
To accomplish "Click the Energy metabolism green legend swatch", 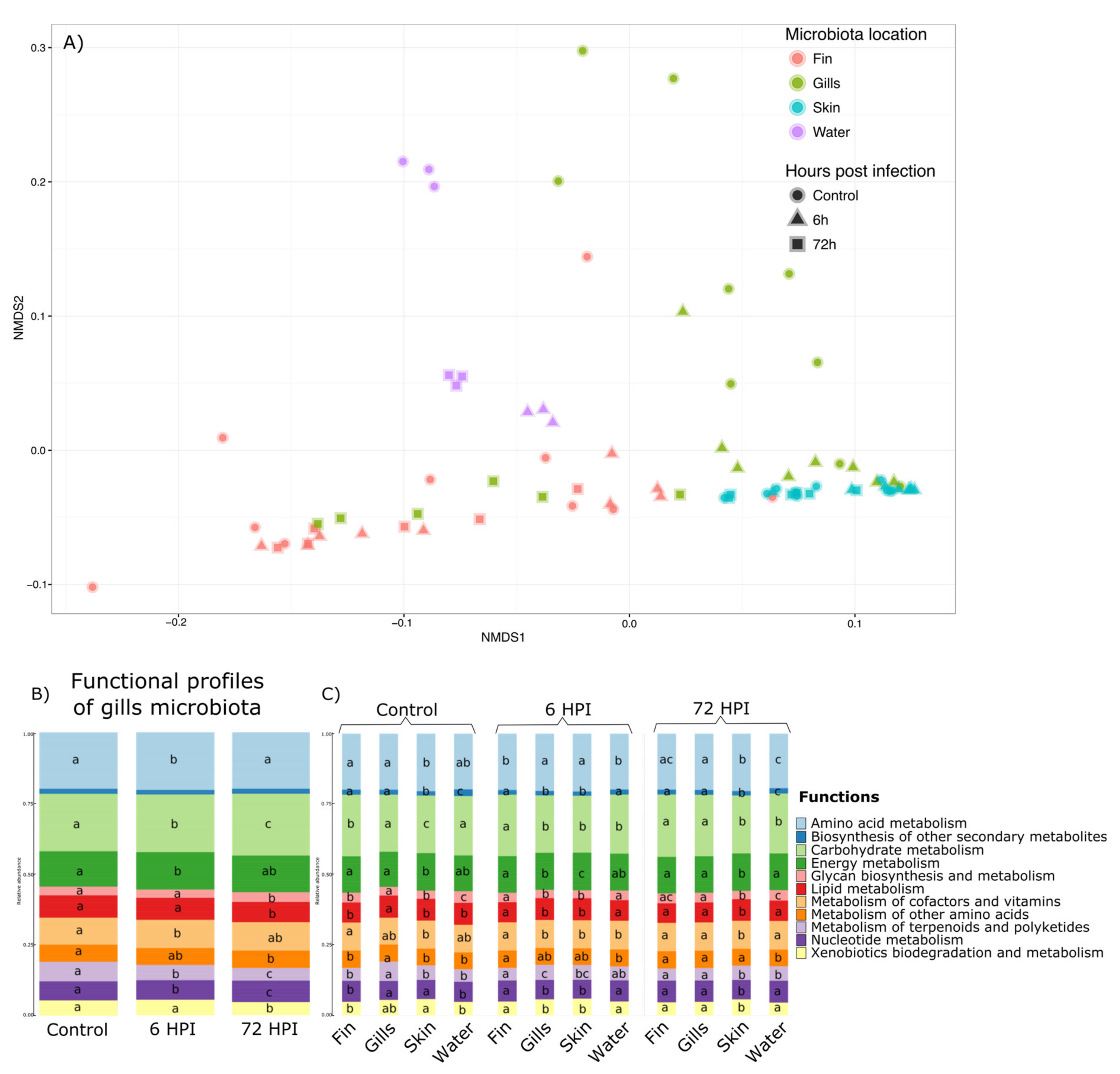I will (801, 863).
